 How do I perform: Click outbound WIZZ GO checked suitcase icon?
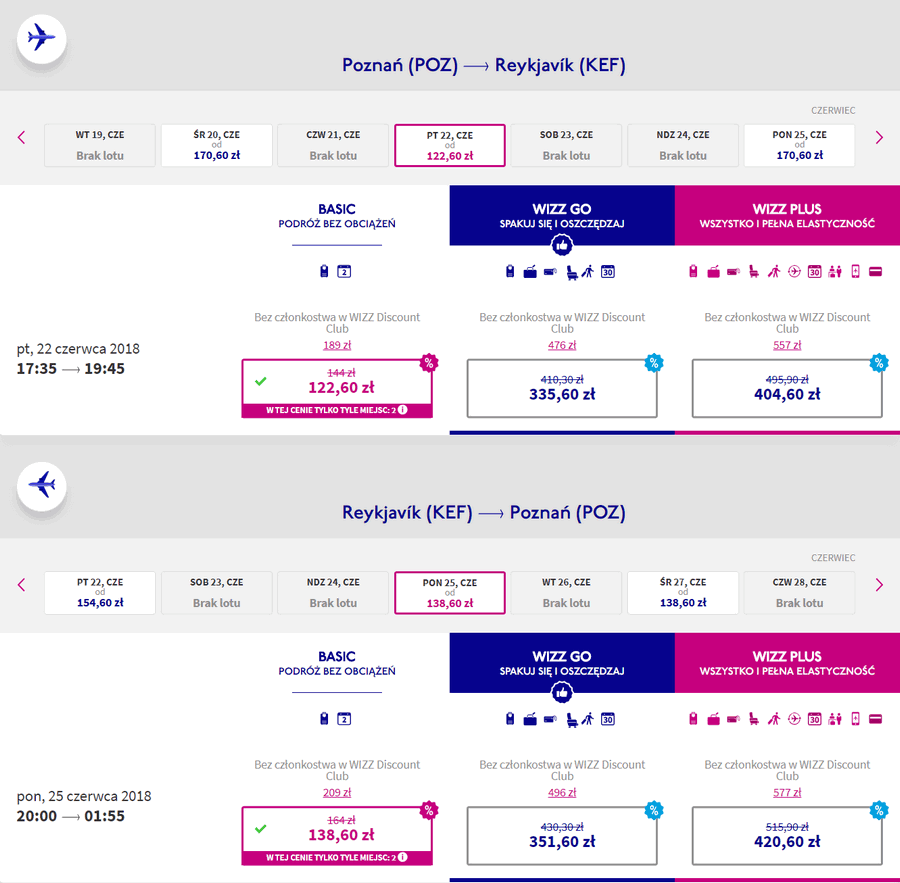(x=530, y=272)
